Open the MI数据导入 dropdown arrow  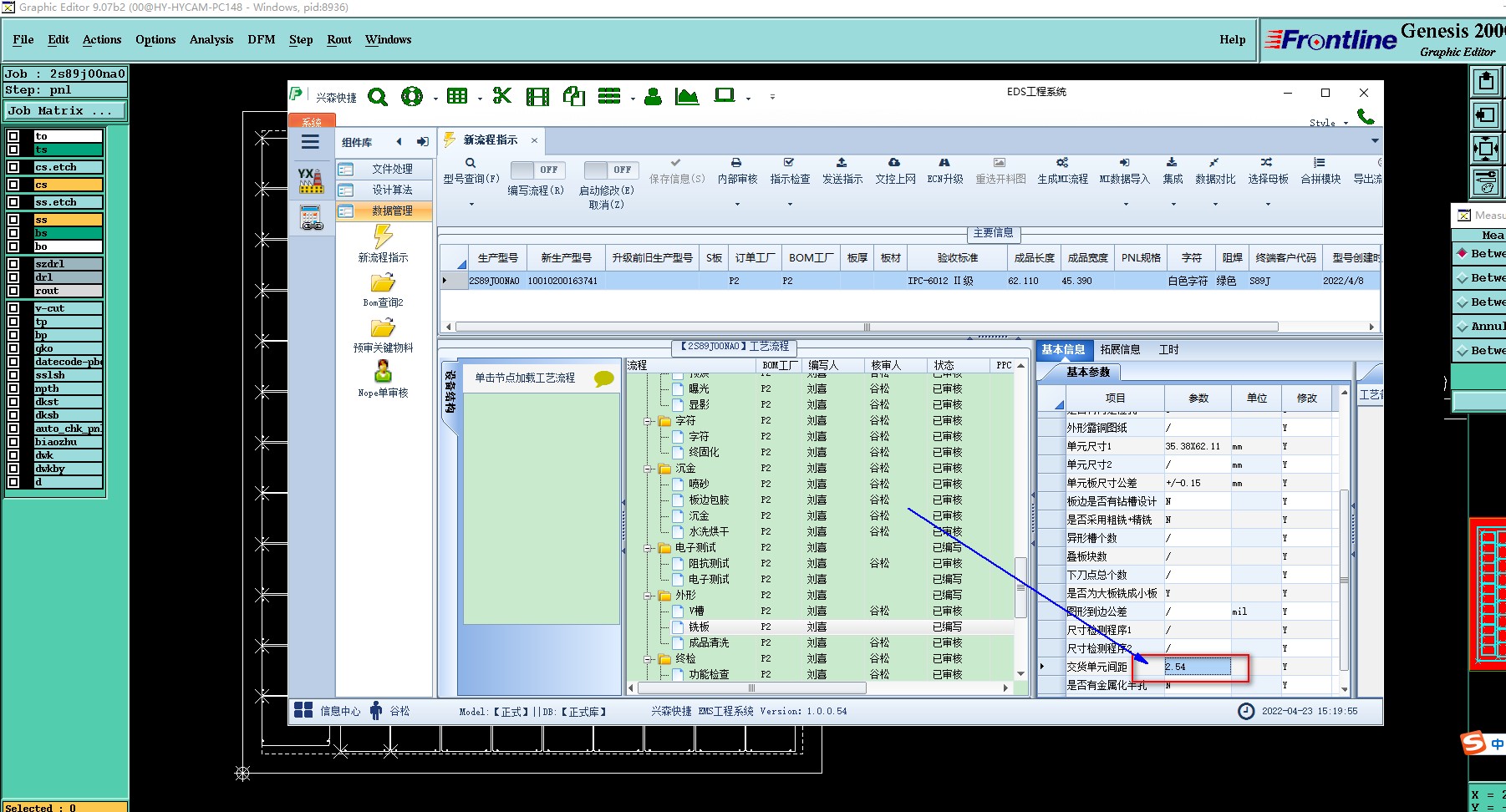pyautogui.click(x=1124, y=204)
